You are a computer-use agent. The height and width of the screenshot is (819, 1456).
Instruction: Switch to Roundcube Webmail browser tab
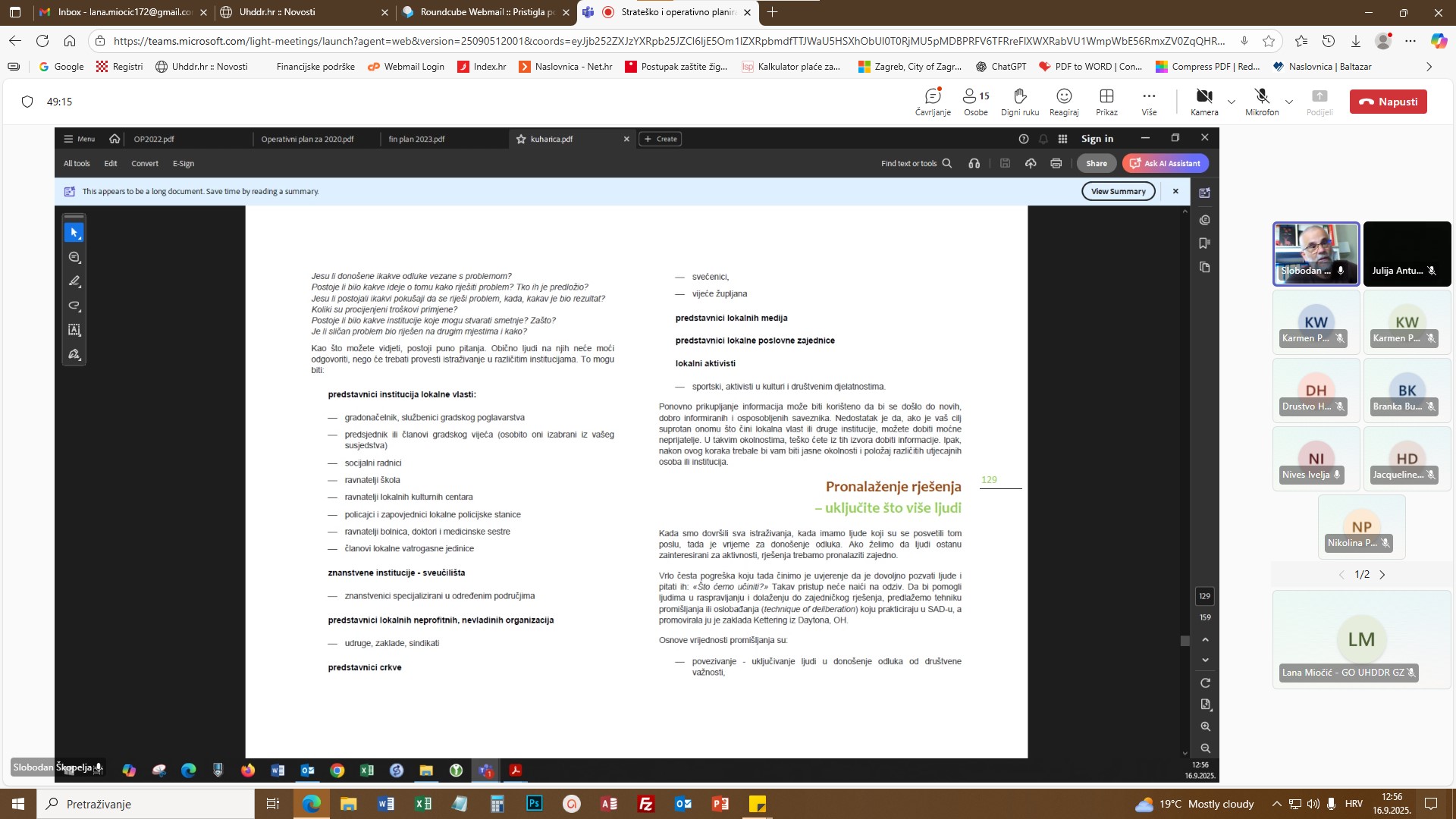(487, 12)
